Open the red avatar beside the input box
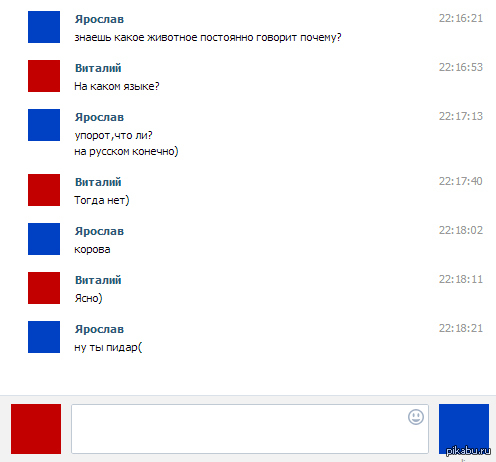The height and width of the screenshot is (462, 496). (36, 429)
